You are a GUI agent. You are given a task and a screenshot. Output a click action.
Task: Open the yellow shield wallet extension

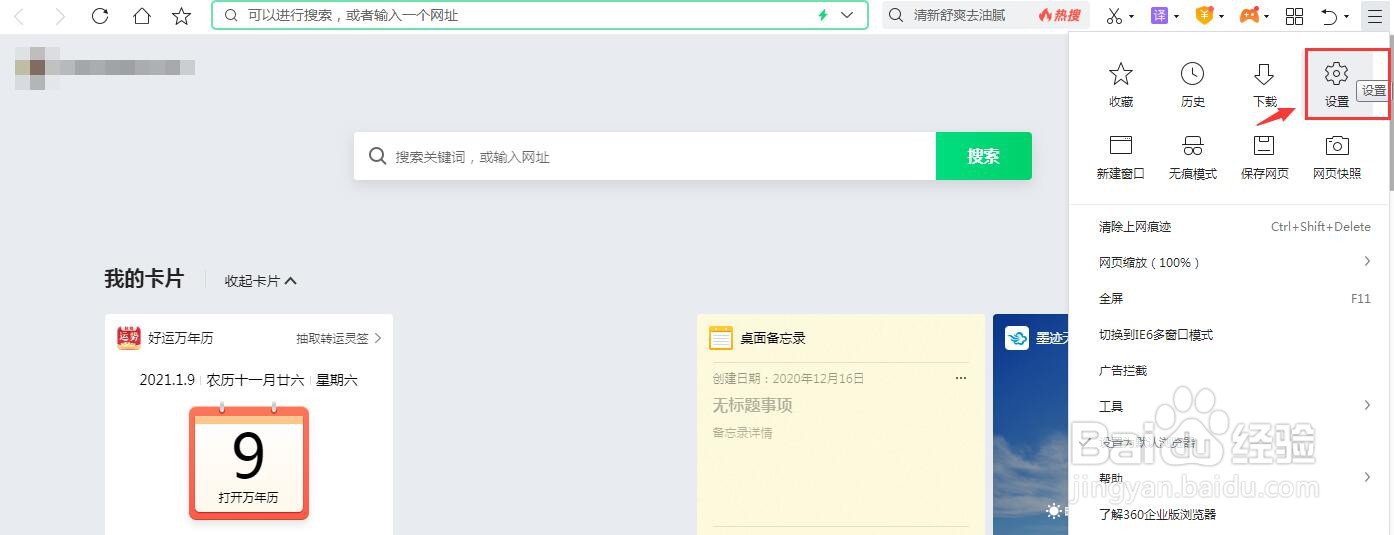click(1205, 15)
